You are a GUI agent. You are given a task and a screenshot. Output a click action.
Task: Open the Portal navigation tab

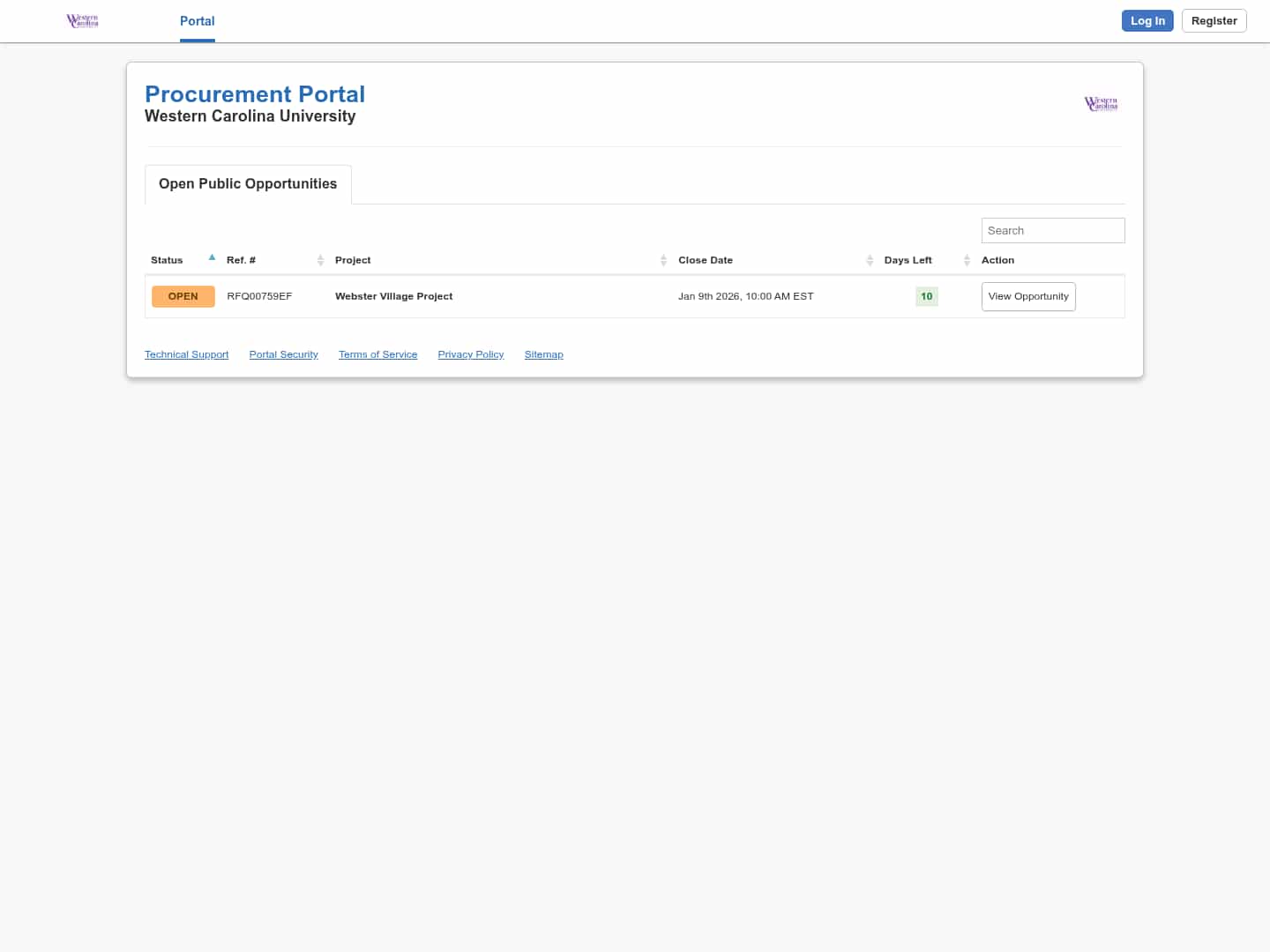point(197,21)
